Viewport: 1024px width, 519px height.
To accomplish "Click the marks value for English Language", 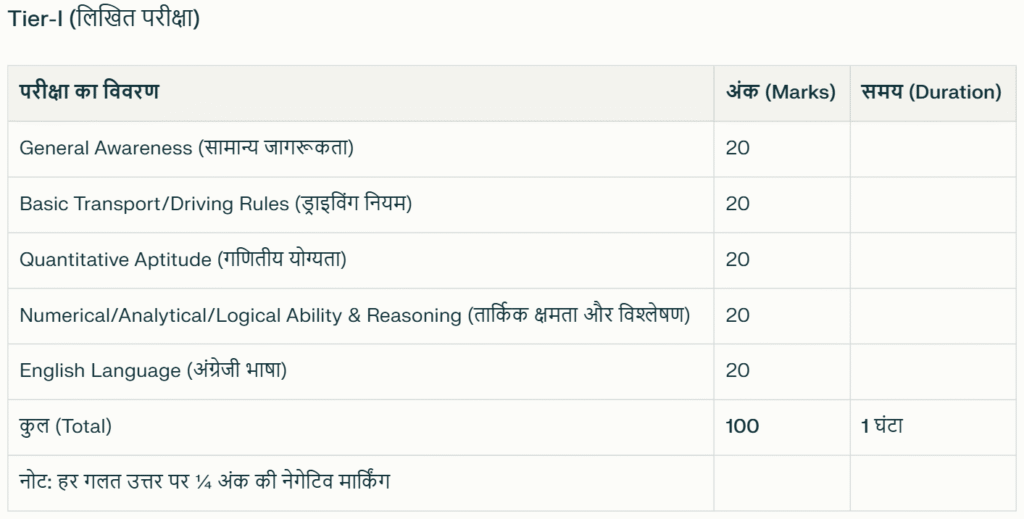I will coord(737,371).
